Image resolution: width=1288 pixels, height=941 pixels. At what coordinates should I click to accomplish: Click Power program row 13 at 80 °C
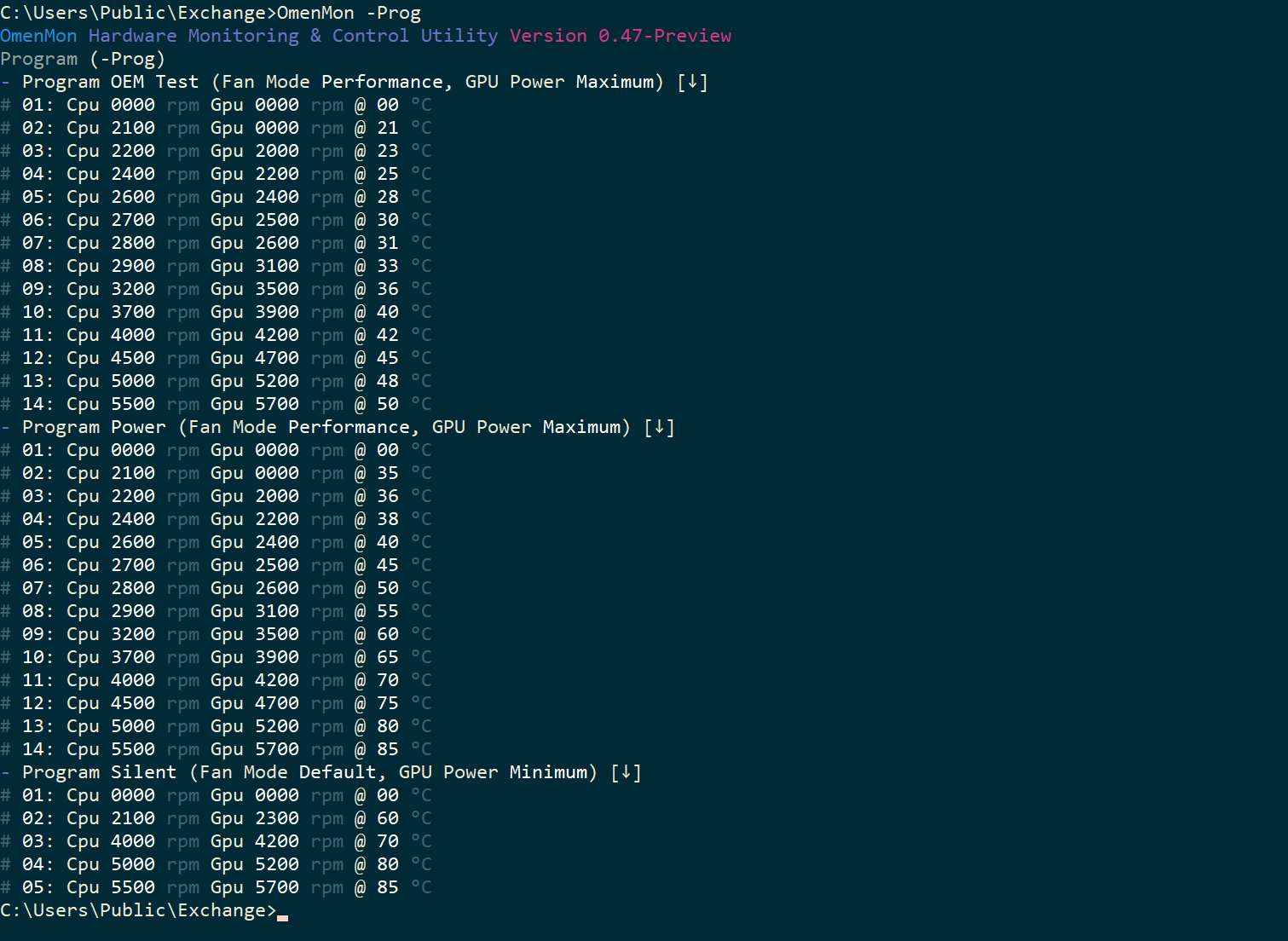pyautogui.click(x=216, y=726)
